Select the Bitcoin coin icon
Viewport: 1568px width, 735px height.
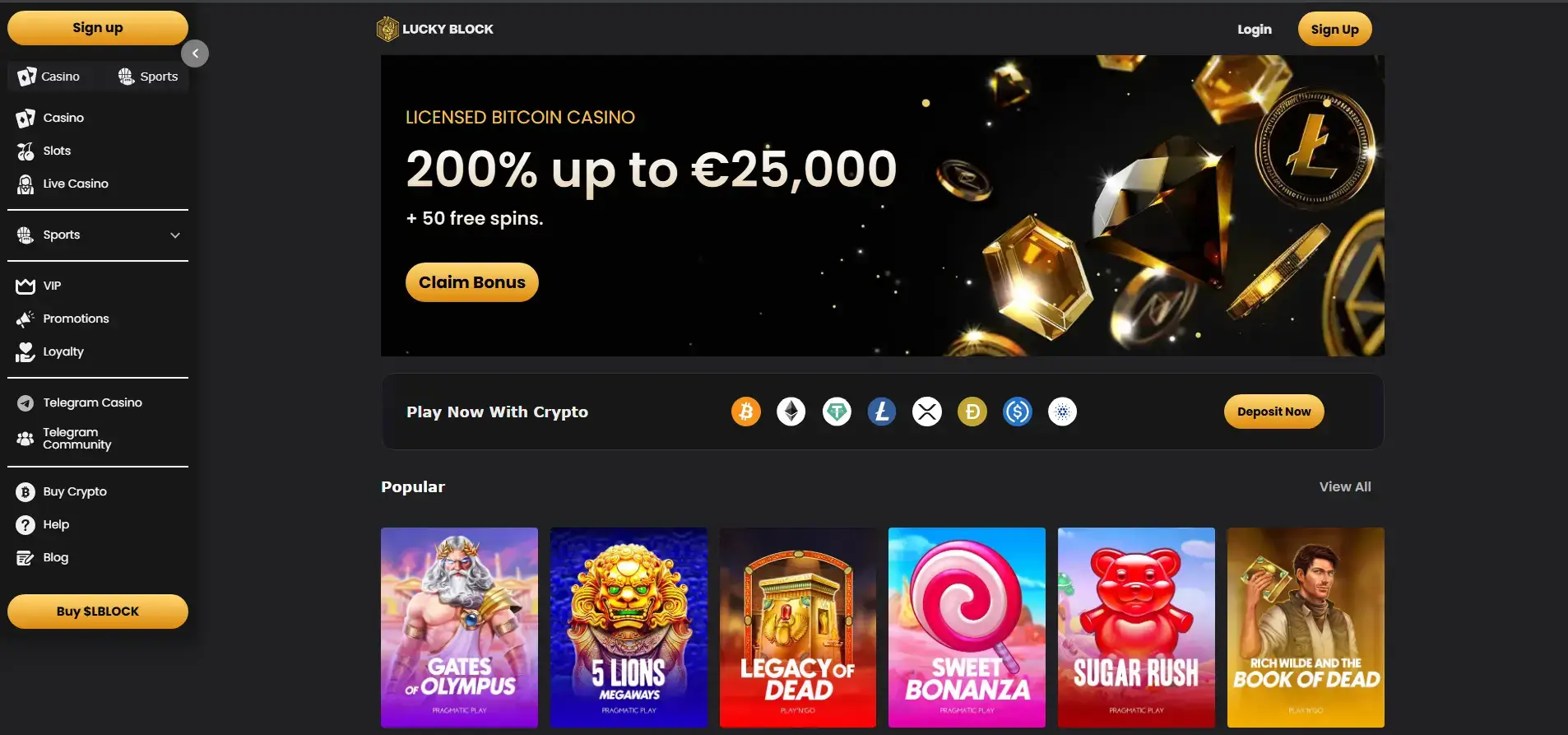coord(746,412)
